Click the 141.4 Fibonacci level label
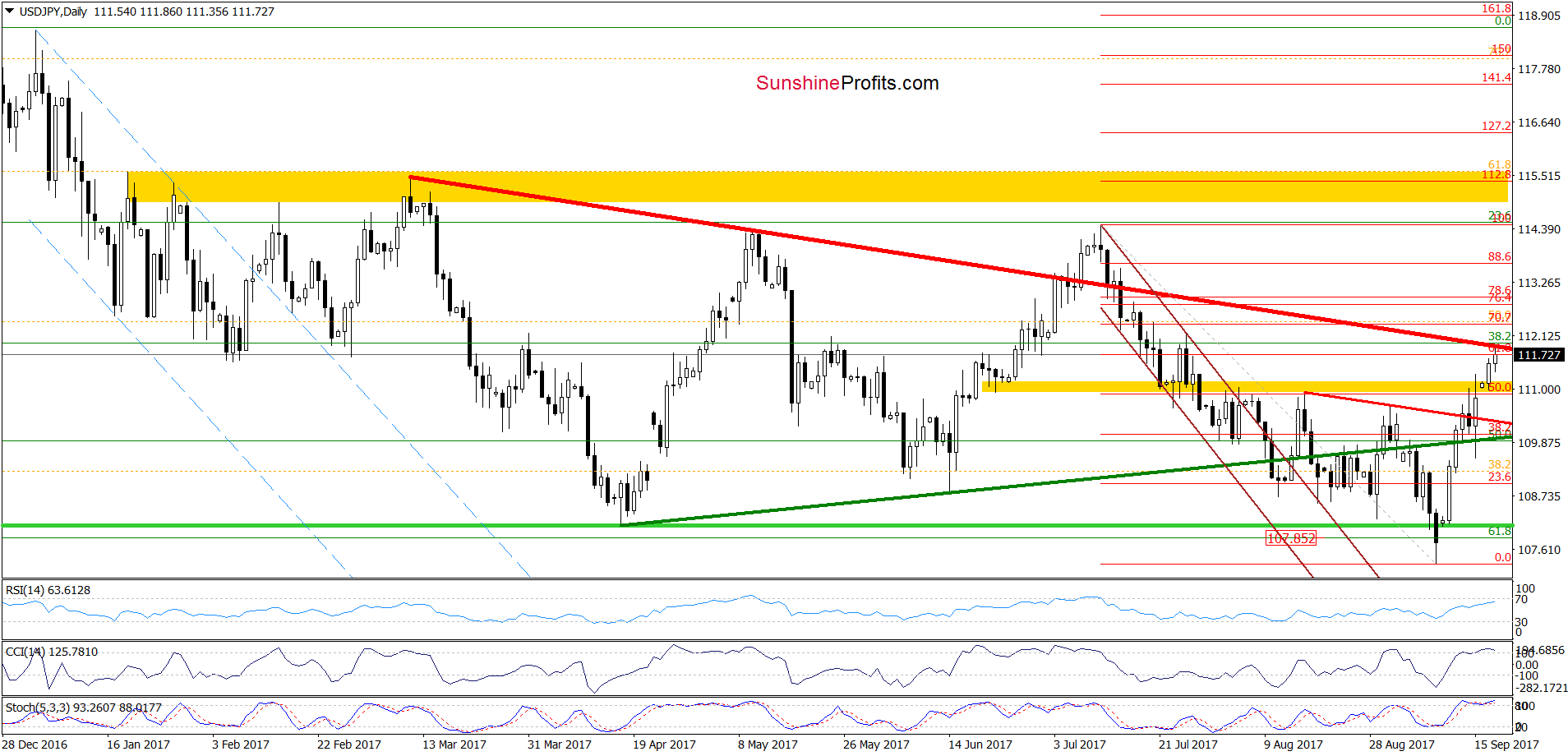The image size is (1568, 756). [1497, 77]
